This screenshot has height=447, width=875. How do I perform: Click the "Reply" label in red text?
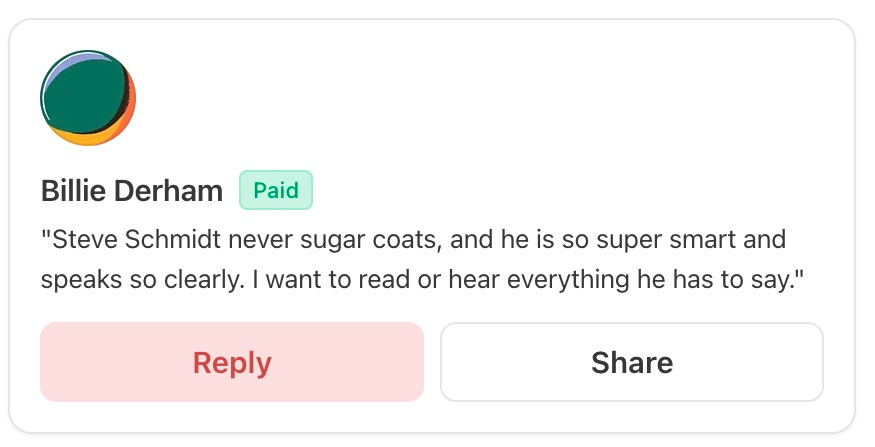click(x=232, y=362)
